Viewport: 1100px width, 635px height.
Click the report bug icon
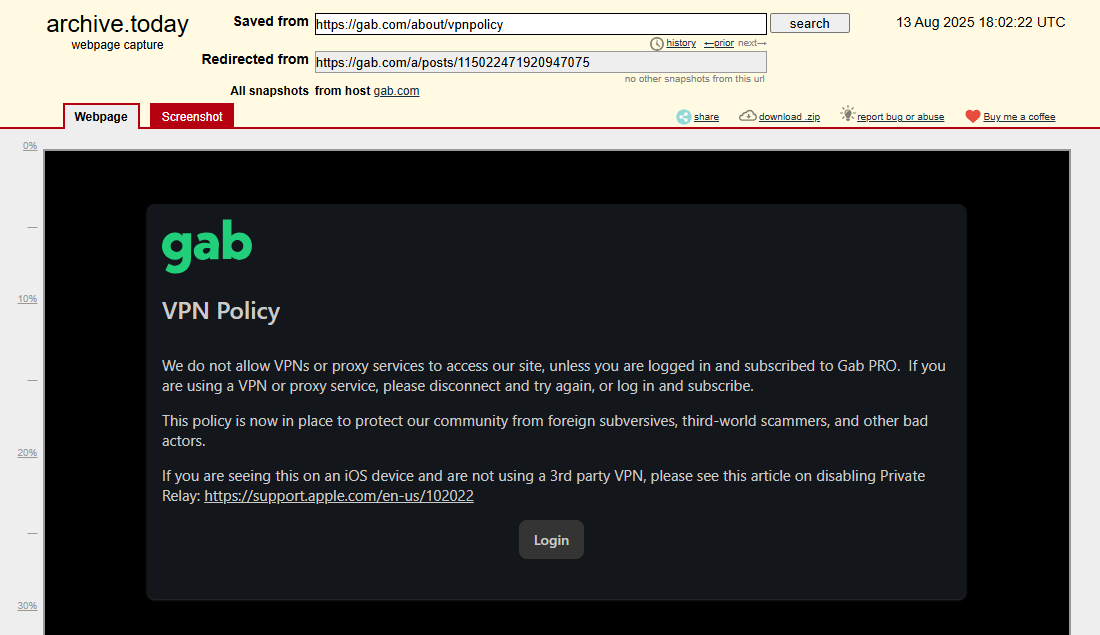point(847,114)
